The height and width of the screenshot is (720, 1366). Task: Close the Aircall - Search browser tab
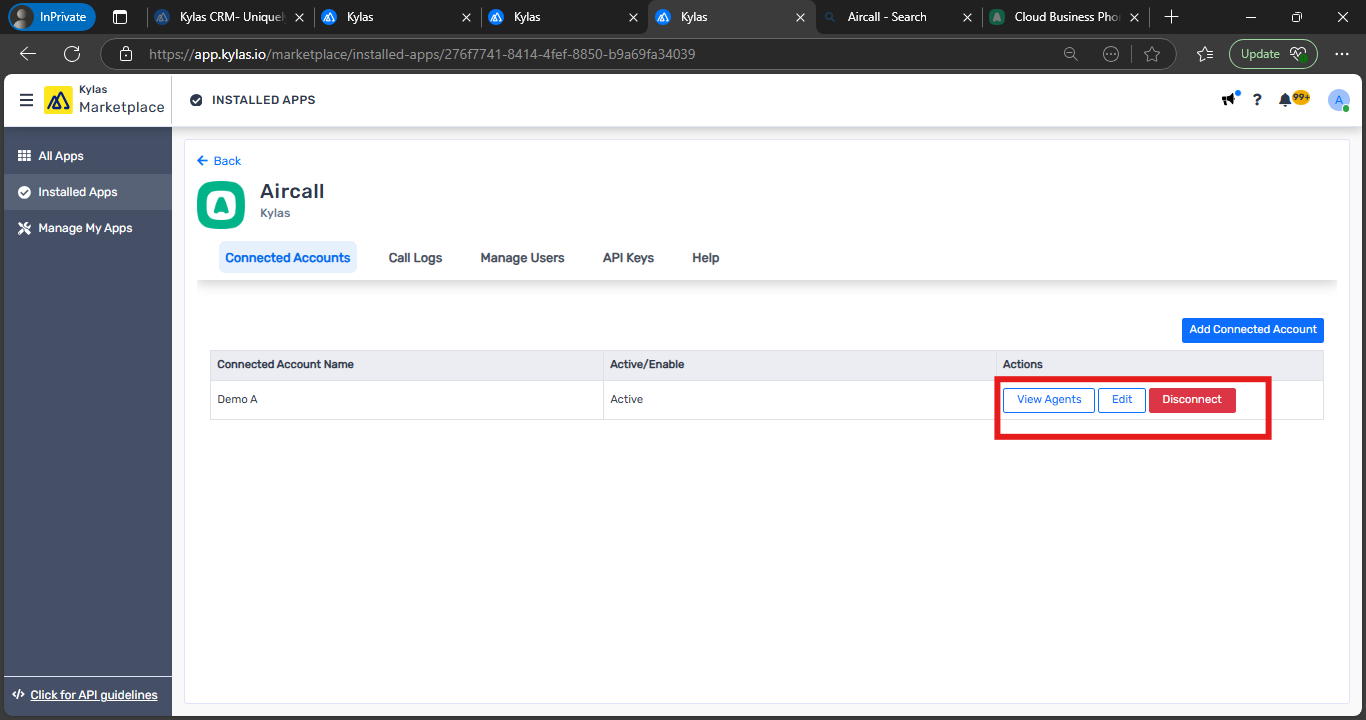(966, 17)
